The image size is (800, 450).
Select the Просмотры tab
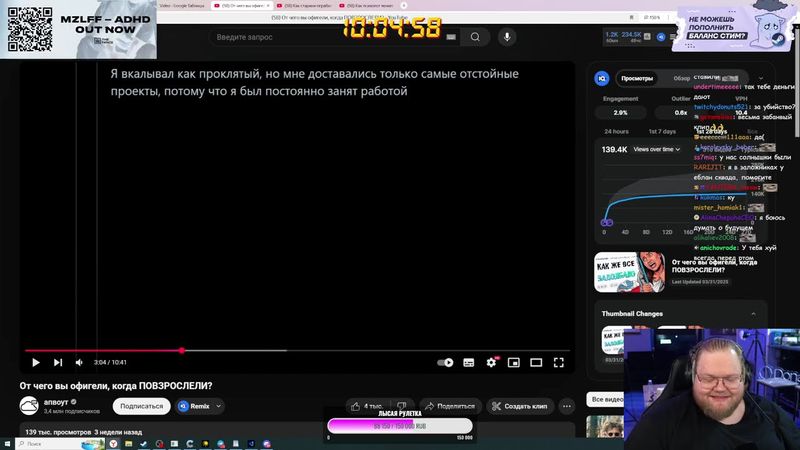[637, 78]
